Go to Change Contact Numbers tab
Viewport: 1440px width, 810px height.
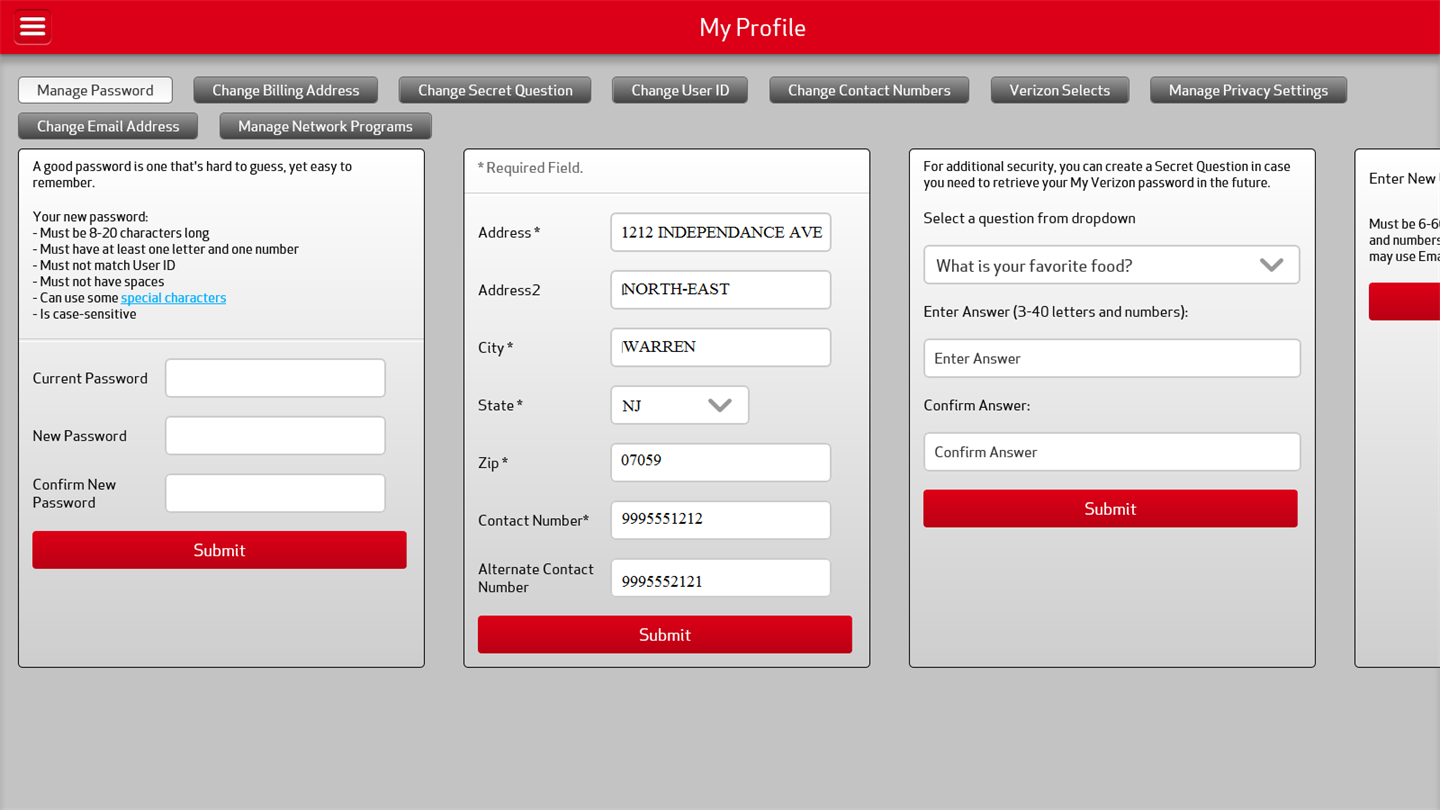(x=869, y=90)
